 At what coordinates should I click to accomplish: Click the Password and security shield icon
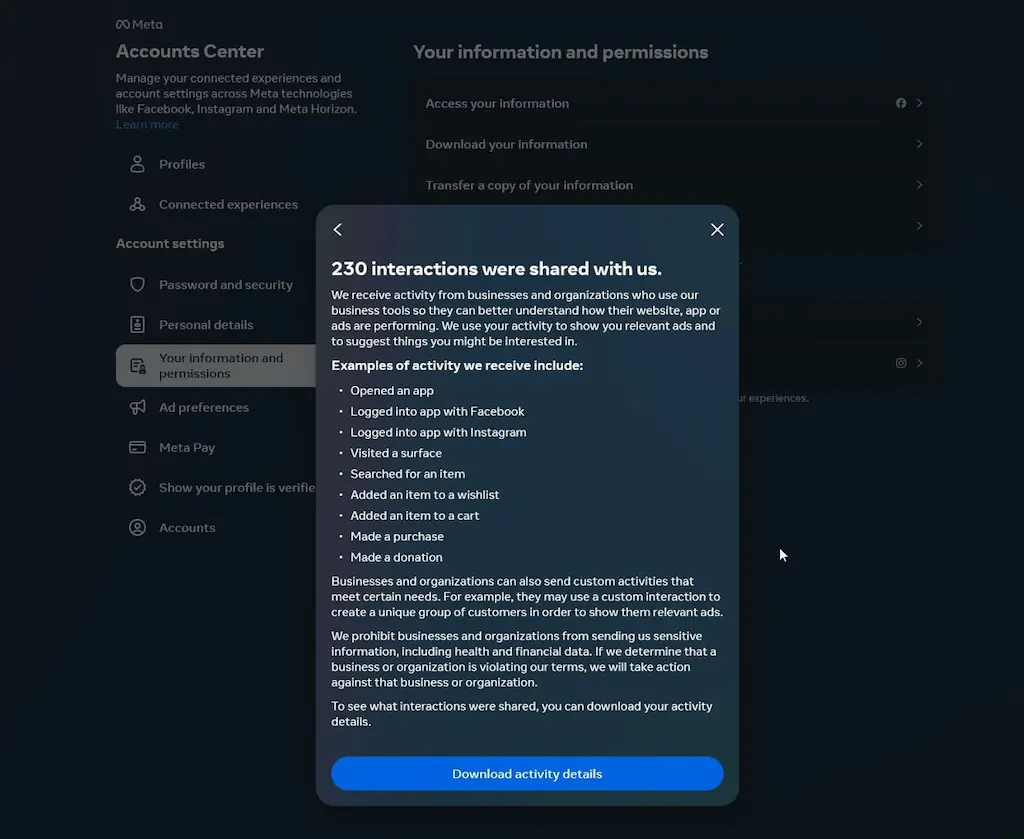138,285
